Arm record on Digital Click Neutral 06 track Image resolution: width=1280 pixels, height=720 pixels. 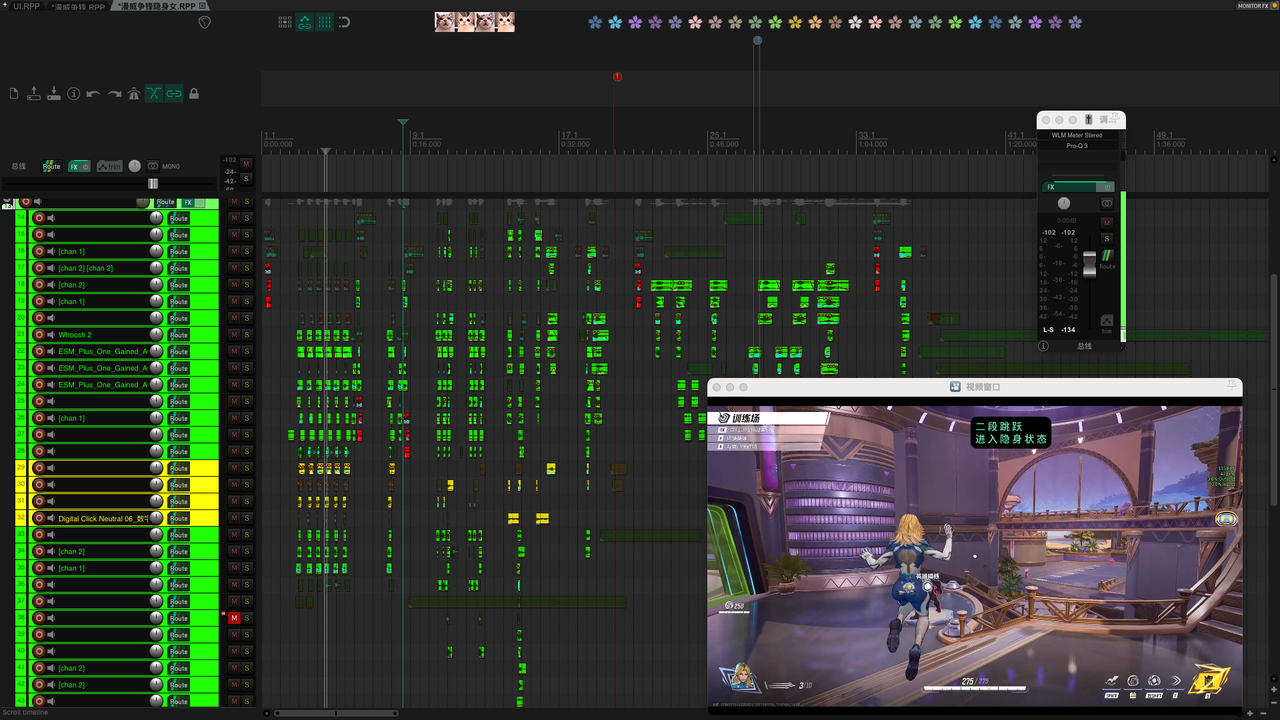39,518
